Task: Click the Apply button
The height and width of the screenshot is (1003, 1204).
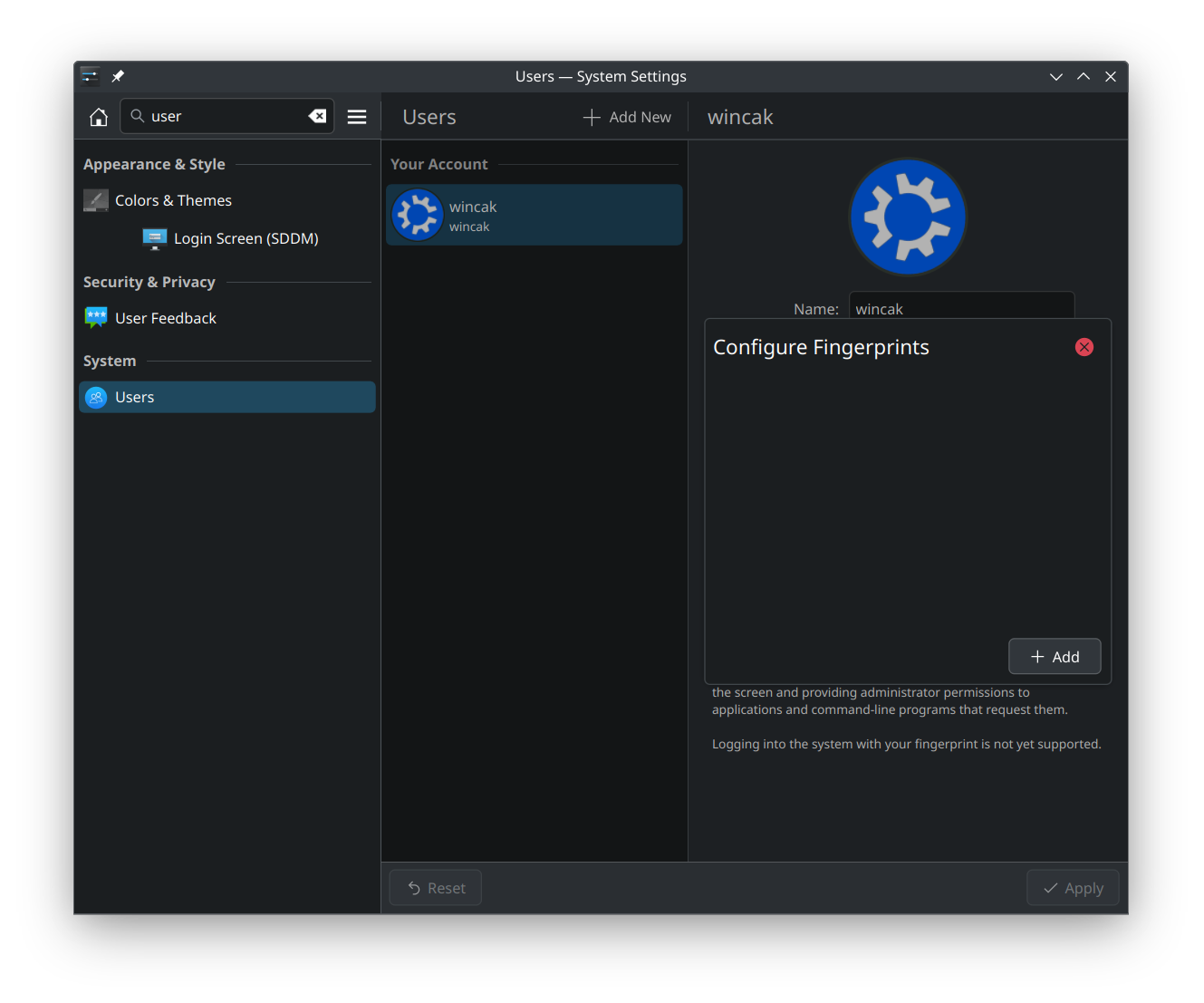Action: tap(1073, 888)
